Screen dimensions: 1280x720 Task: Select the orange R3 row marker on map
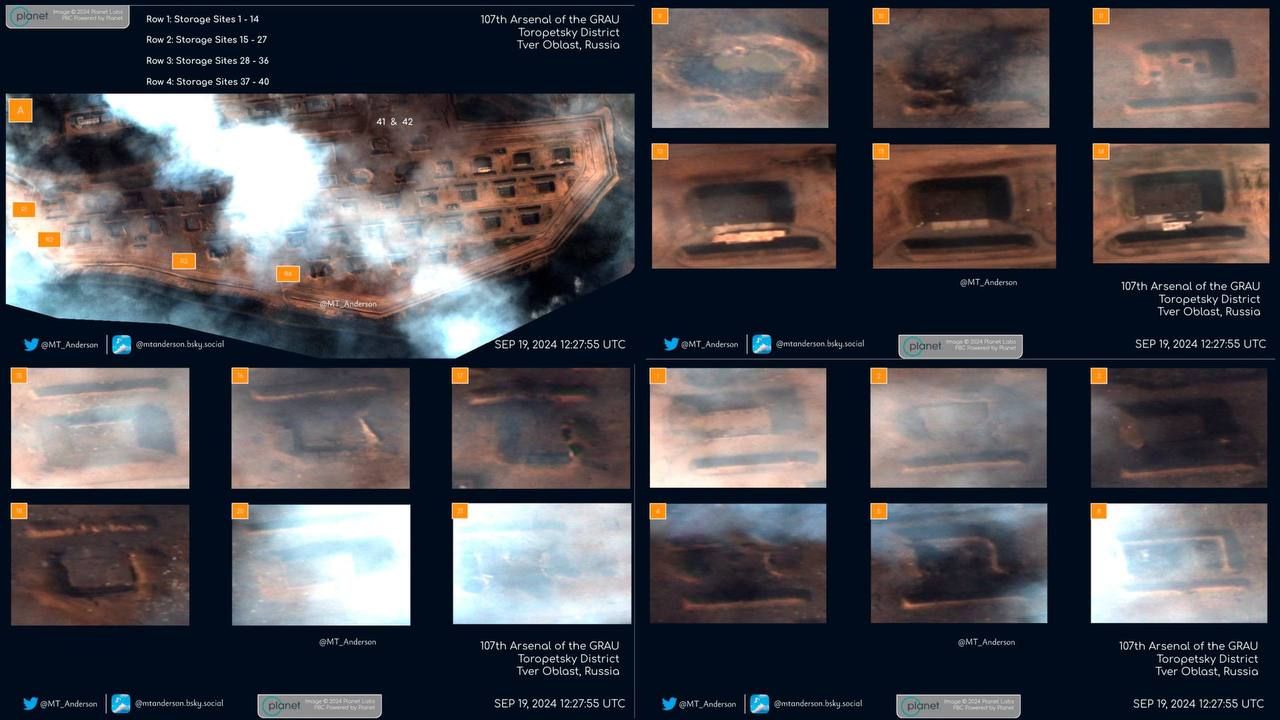click(x=182, y=261)
